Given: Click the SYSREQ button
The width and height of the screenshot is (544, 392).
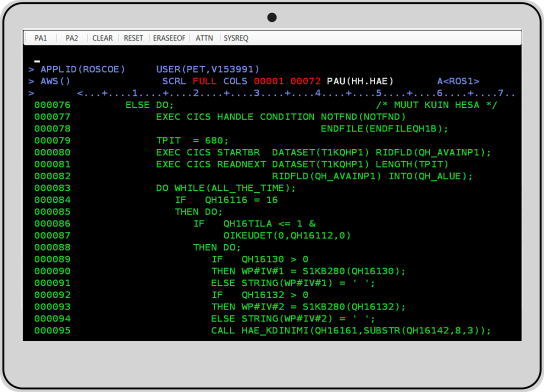Looking at the screenshot, I should pyautogui.click(x=236, y=38).
